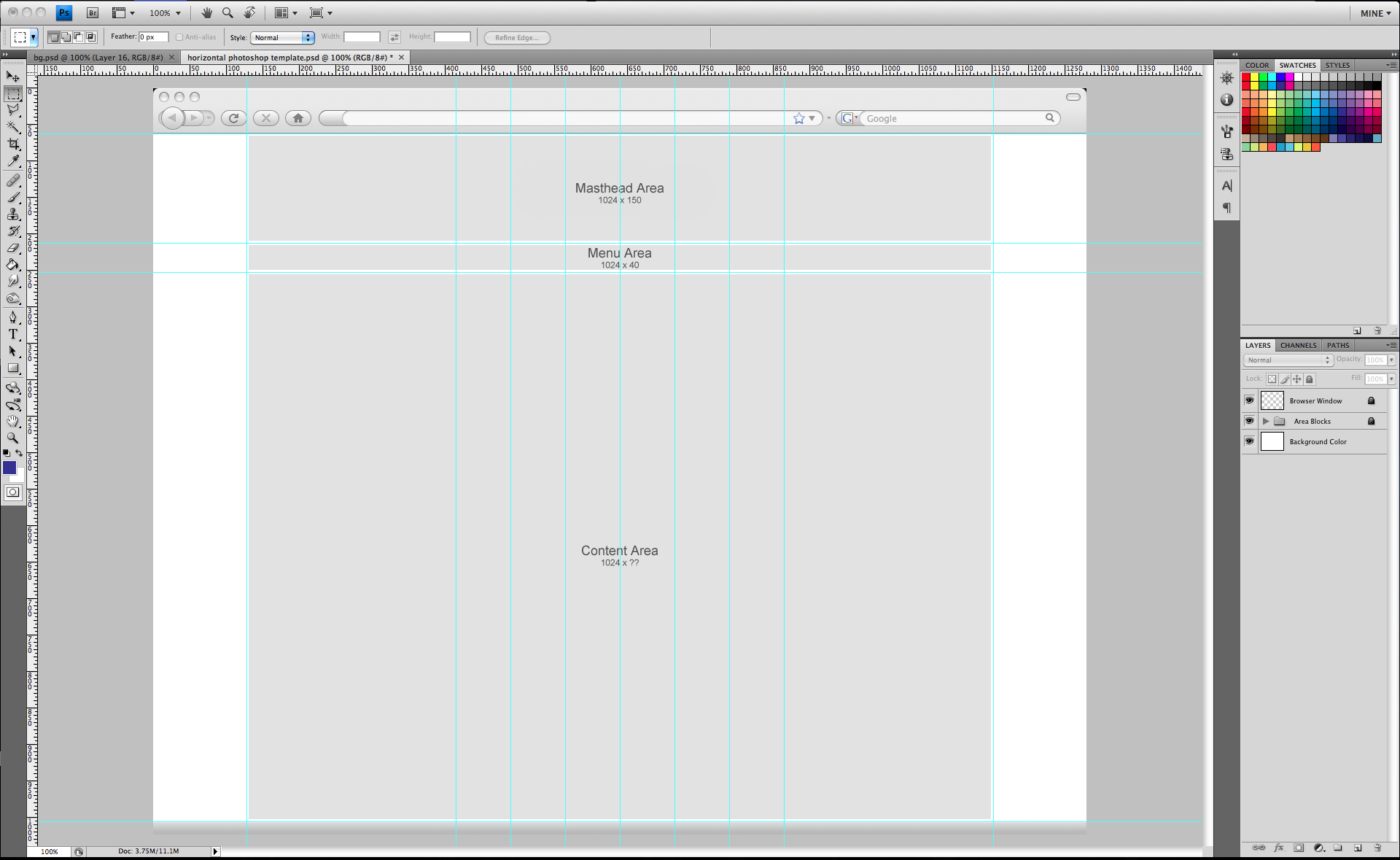Hide the Area Blocks group

tap(1249, 421)
